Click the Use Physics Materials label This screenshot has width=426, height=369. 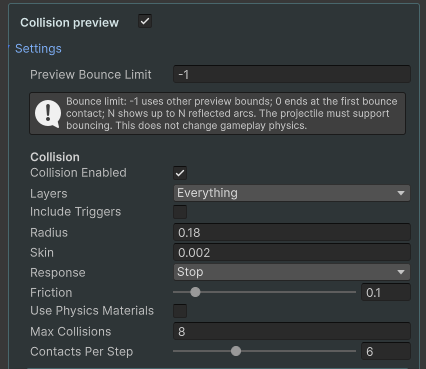click(x=92, y=311)
